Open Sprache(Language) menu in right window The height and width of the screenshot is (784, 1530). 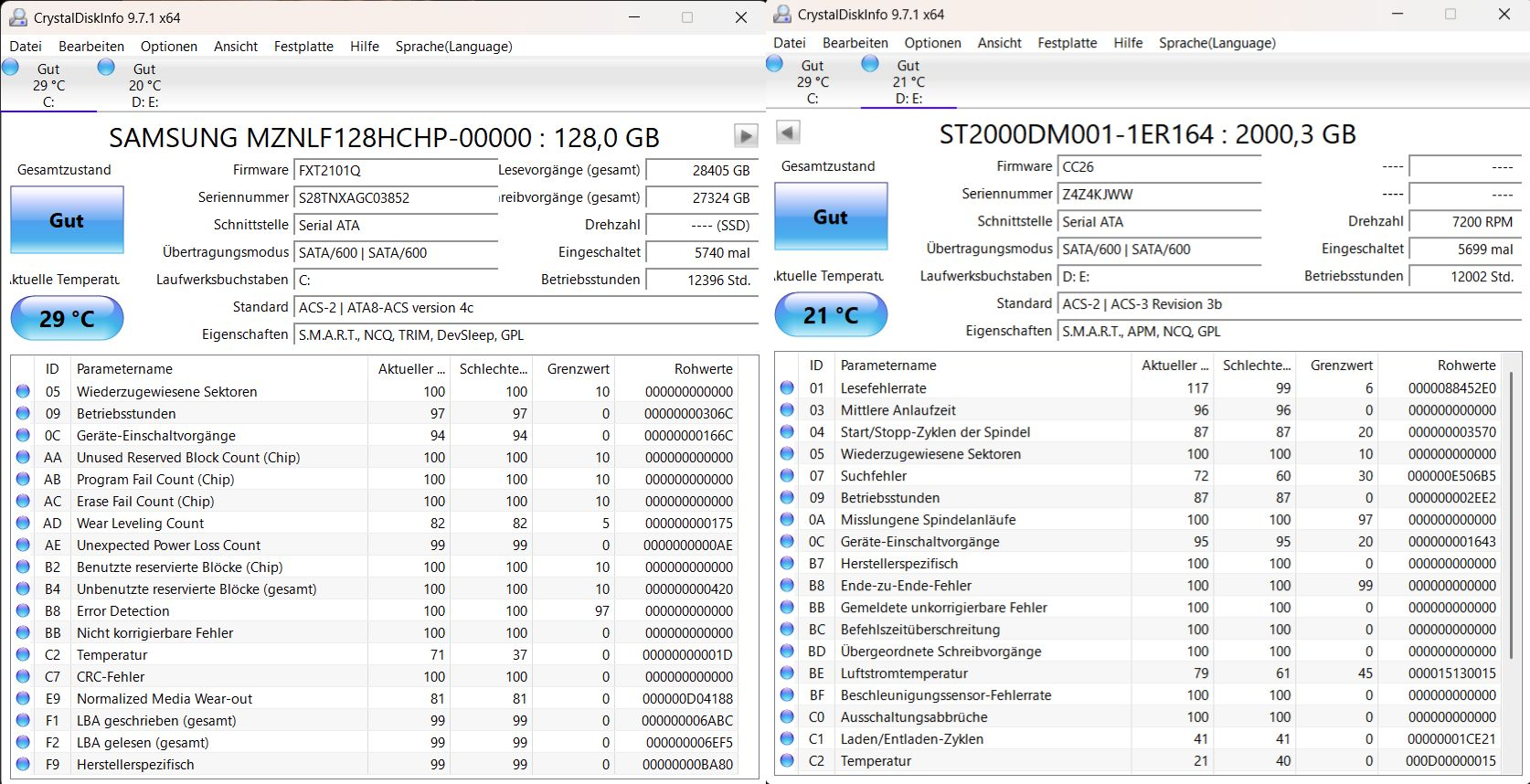(x=1217, y=43)
